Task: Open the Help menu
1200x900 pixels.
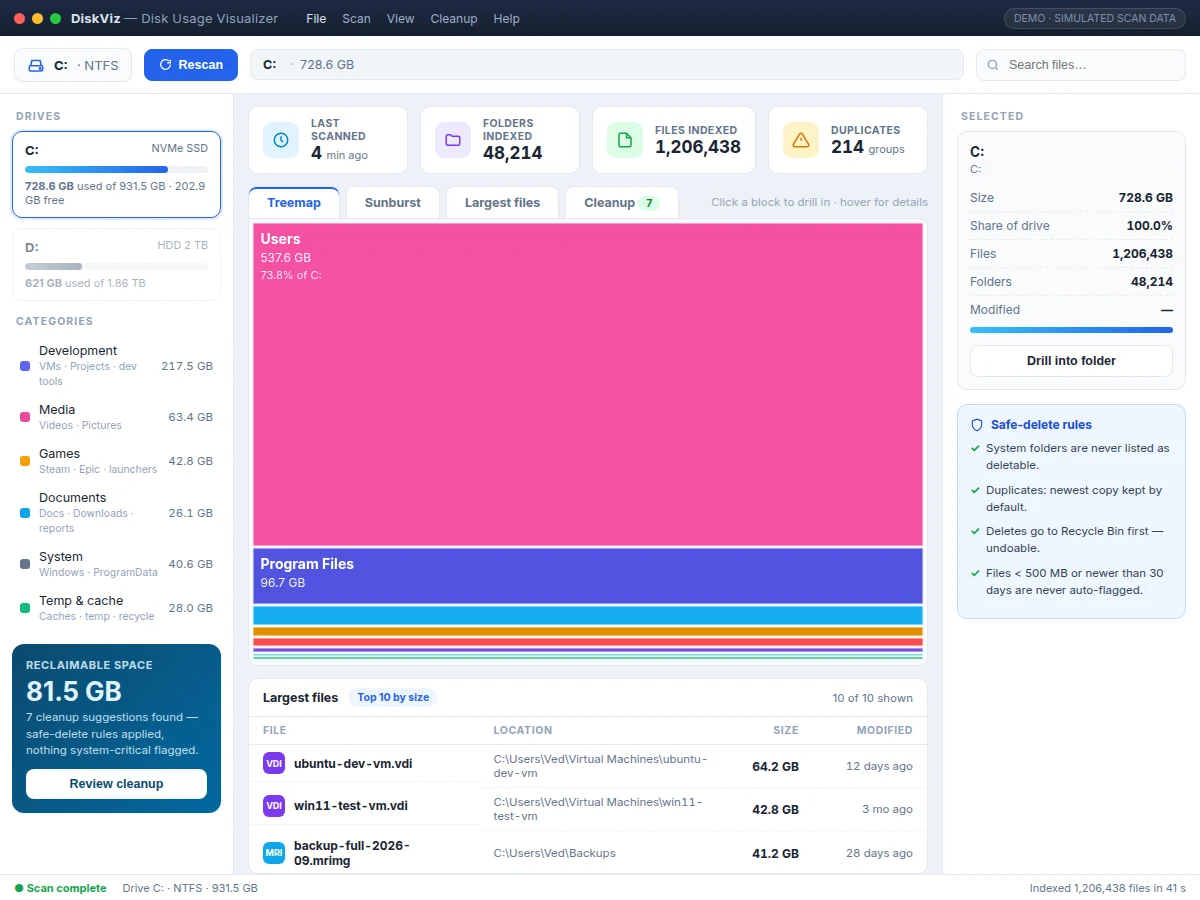Action: coord(507,18)
